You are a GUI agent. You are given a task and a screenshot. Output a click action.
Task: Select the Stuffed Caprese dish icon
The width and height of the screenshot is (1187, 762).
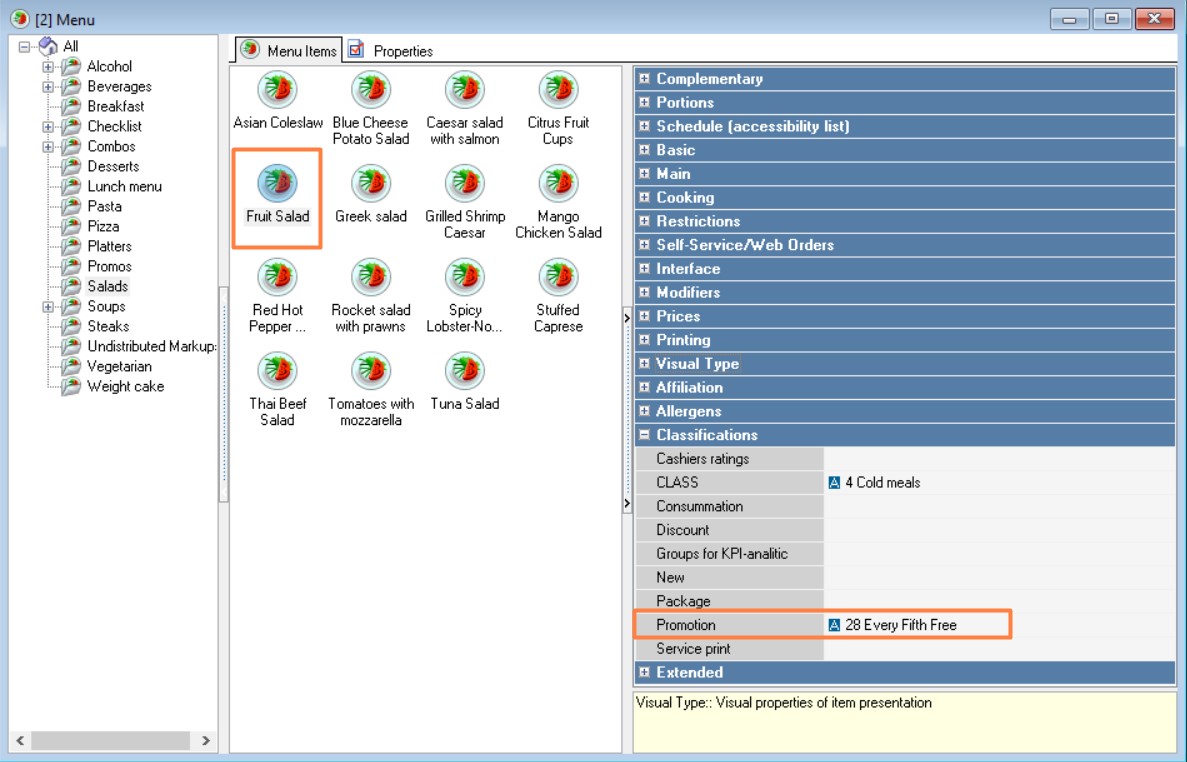click(x=558, y=278)
